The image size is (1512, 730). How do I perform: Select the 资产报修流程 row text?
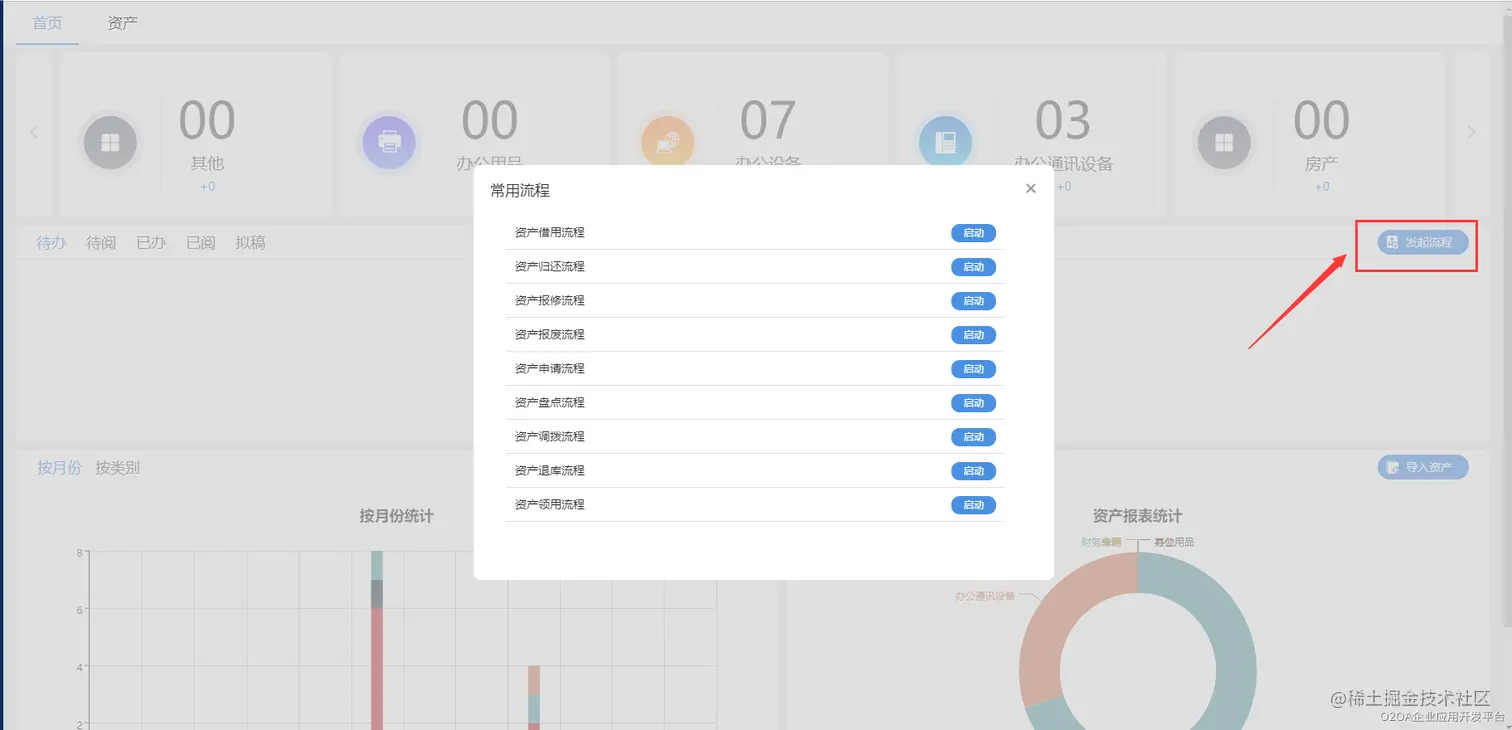(549, 300)
